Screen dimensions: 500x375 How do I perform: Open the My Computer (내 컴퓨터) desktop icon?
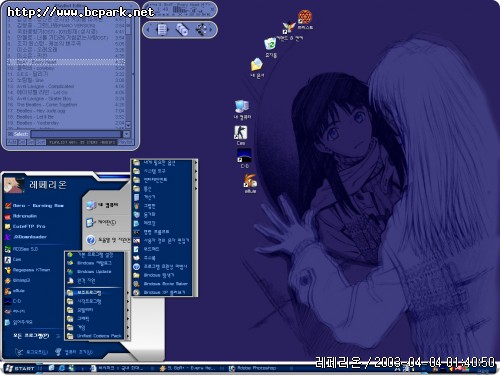pos(242,110)
